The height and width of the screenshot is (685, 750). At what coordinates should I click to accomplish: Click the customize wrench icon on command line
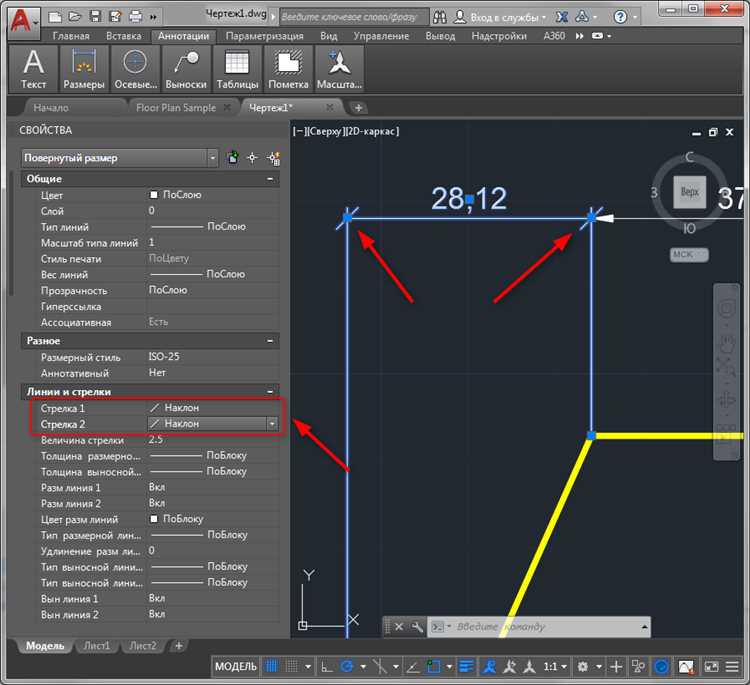(x=417, y=627)
